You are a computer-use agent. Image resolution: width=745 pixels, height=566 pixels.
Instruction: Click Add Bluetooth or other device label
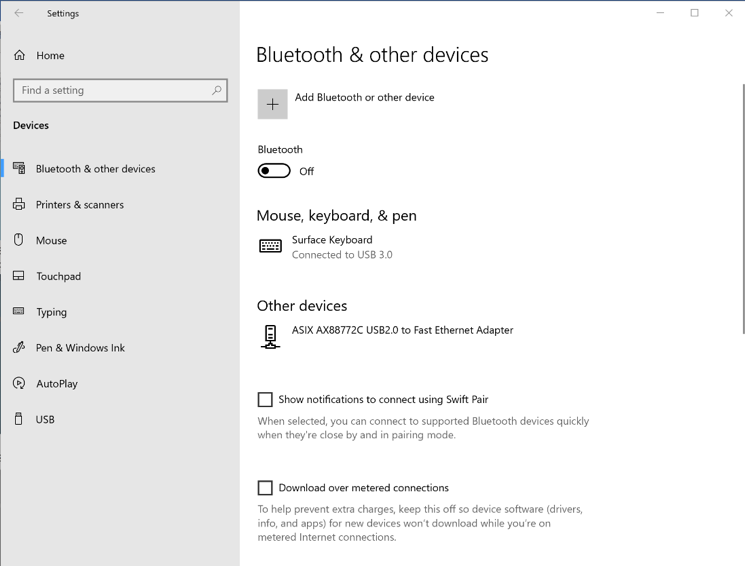point(364,97)
